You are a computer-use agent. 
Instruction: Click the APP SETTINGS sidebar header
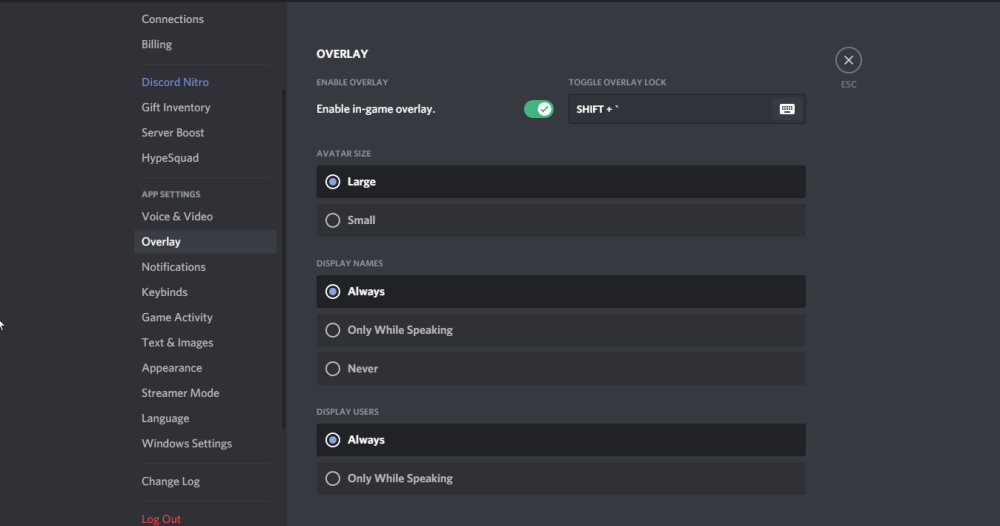coord(171,194)
